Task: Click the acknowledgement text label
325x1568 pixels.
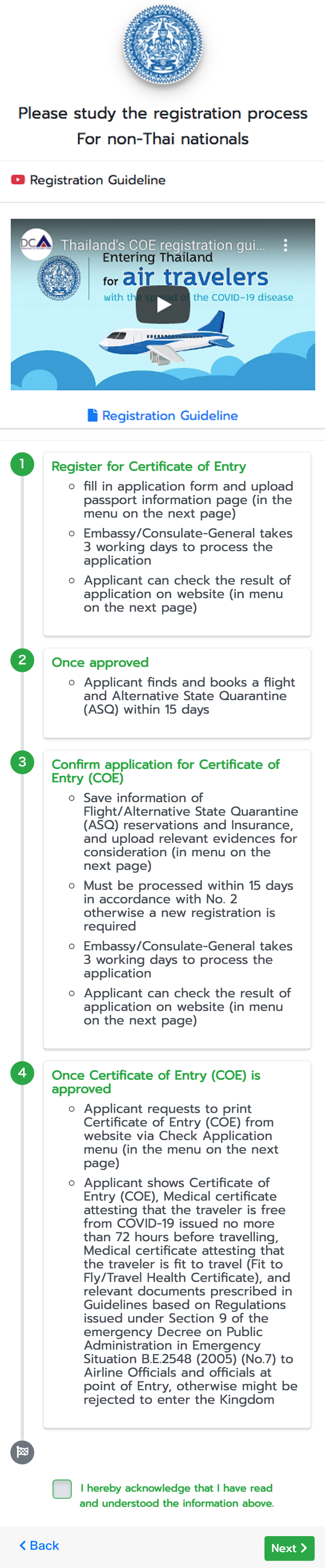Action: [176, 1495]
